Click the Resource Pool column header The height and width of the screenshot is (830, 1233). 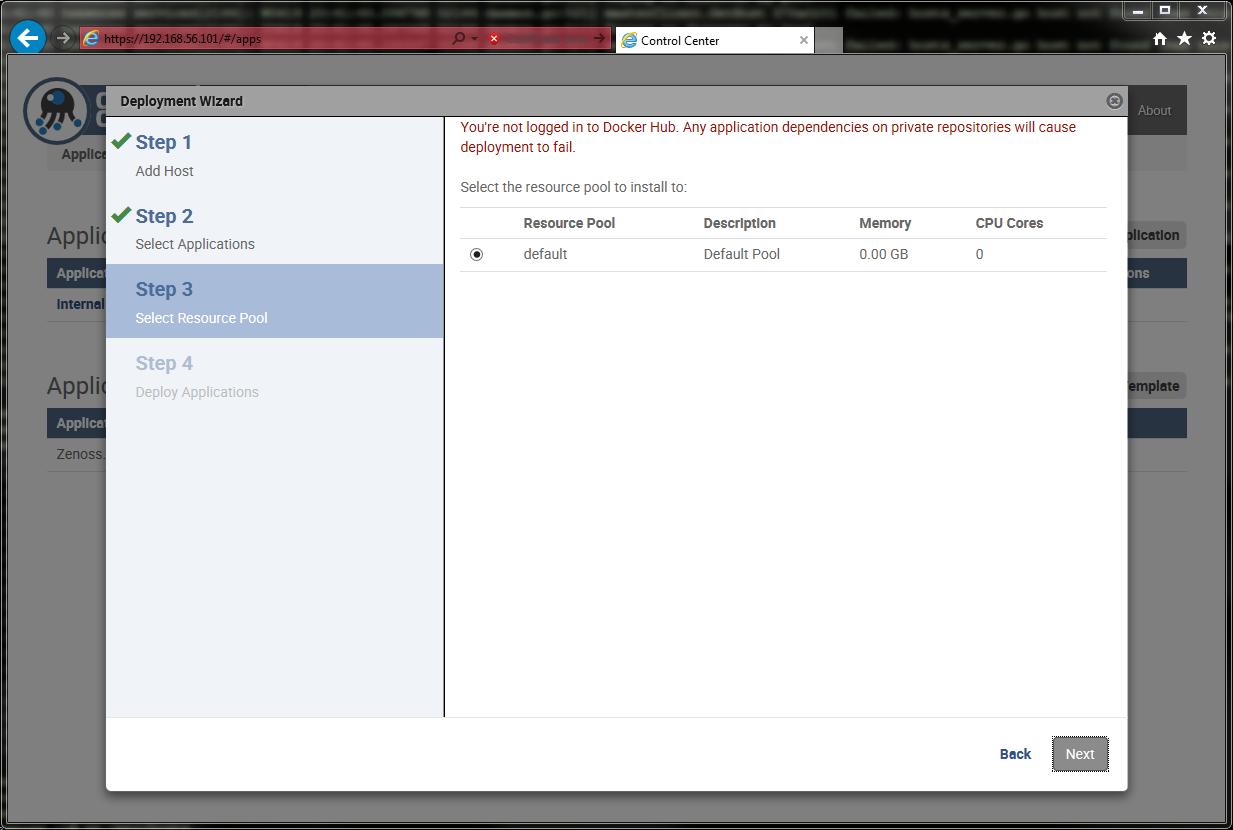click(569, 223)
